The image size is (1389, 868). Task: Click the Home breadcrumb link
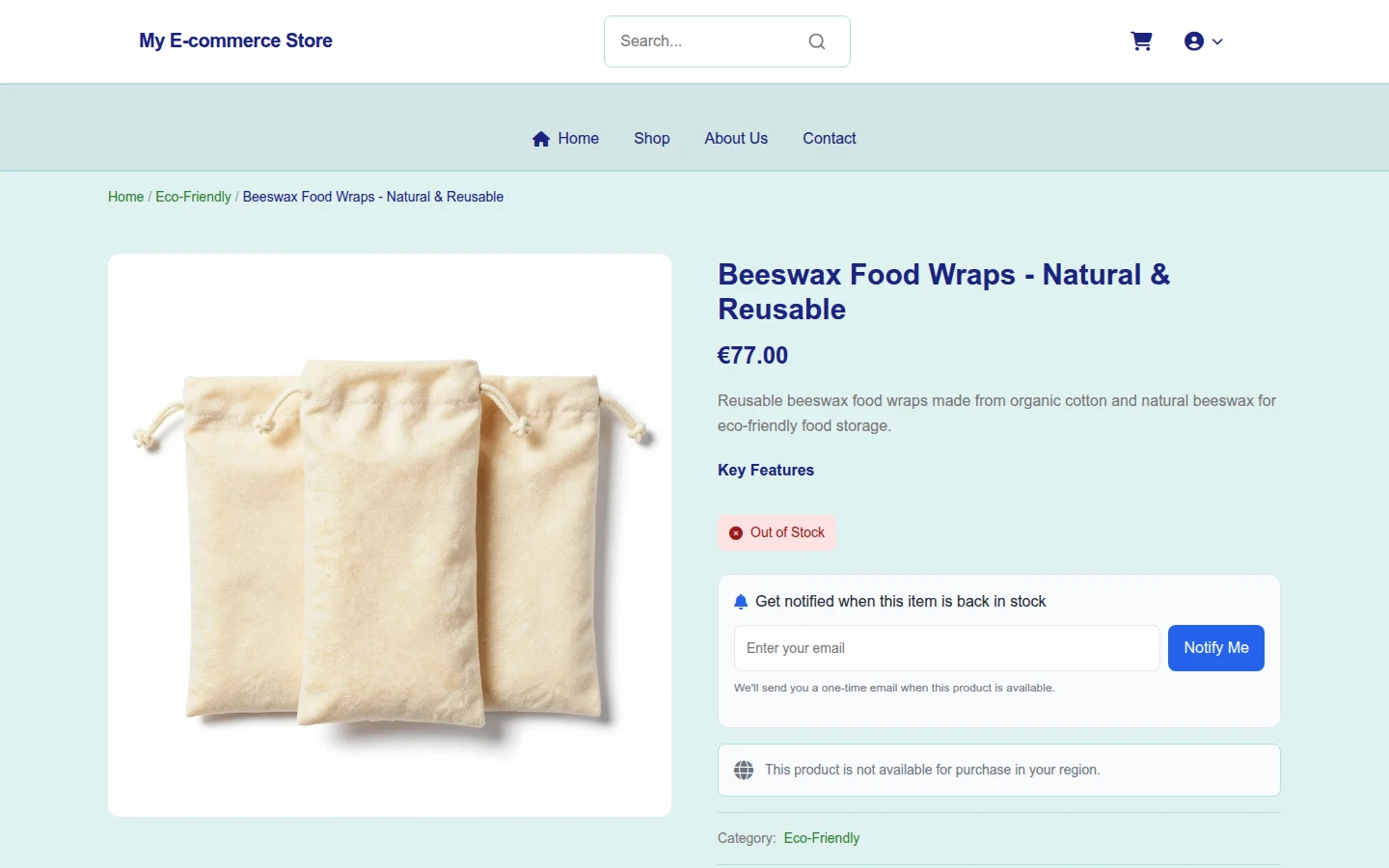coord(125,197)
